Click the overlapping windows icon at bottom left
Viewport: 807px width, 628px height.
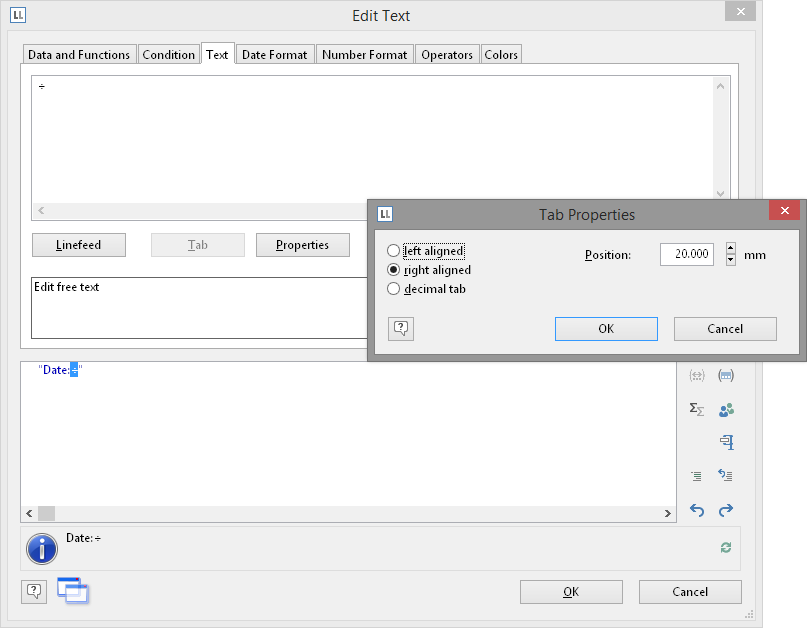[72, 591]
